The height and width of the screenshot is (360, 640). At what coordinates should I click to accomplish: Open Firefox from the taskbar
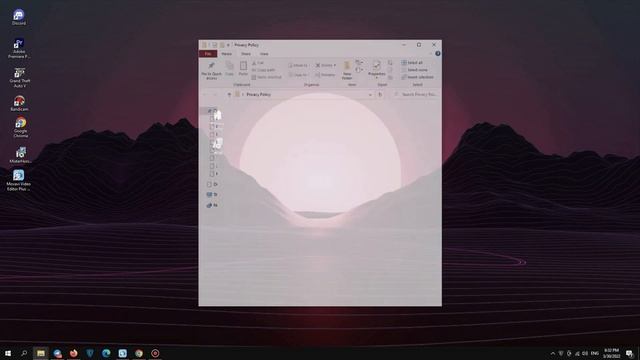(73, 353)
